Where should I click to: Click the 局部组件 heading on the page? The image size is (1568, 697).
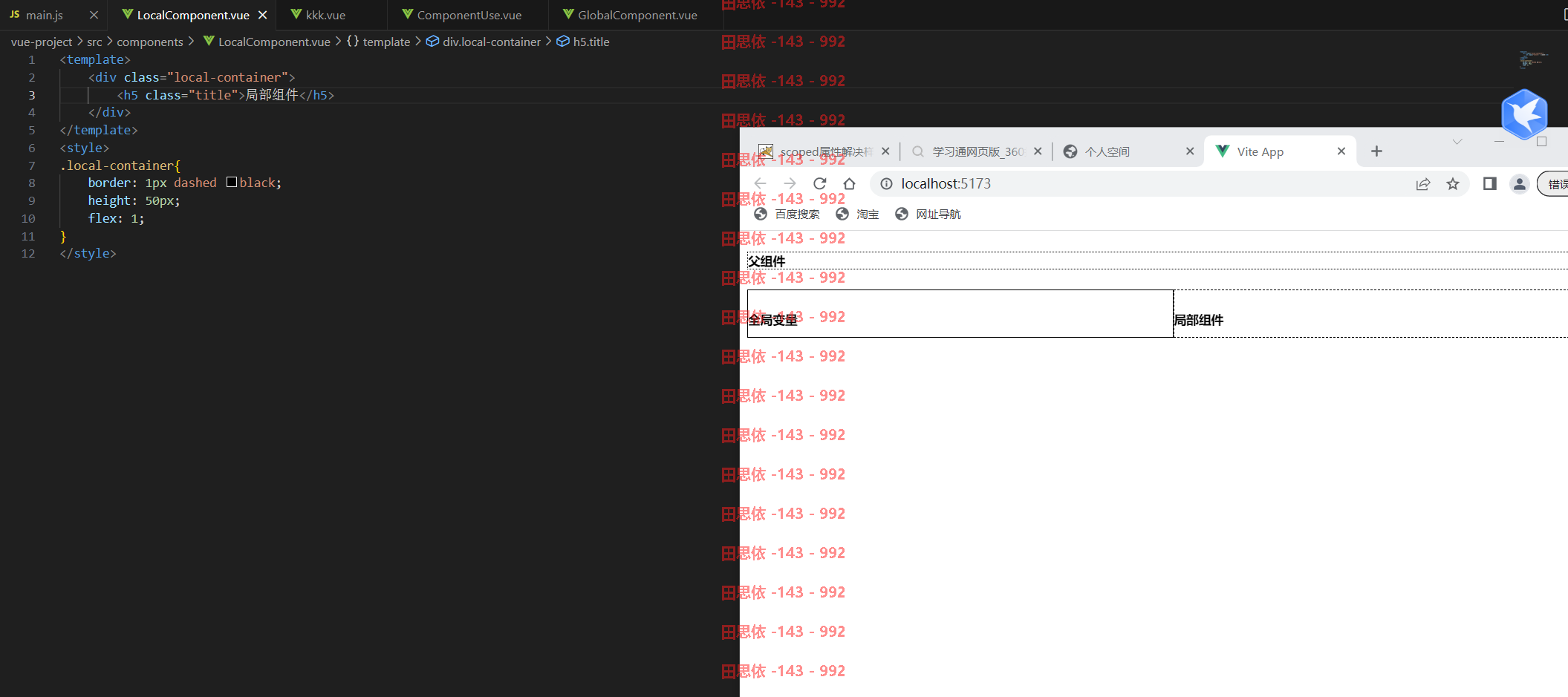(x=1199, y=320)
